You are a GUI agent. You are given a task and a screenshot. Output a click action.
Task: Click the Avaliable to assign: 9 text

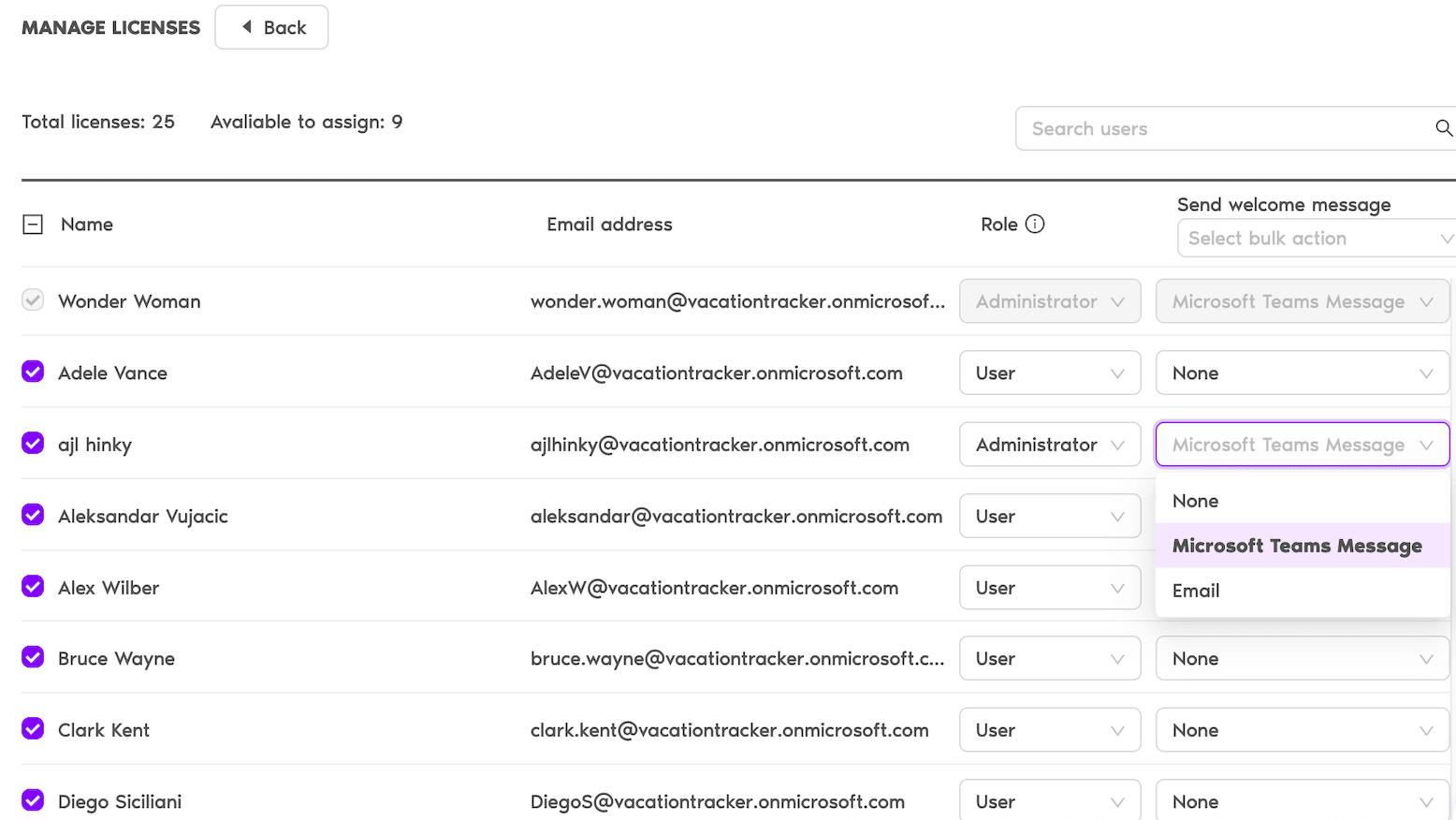[307, 122]
